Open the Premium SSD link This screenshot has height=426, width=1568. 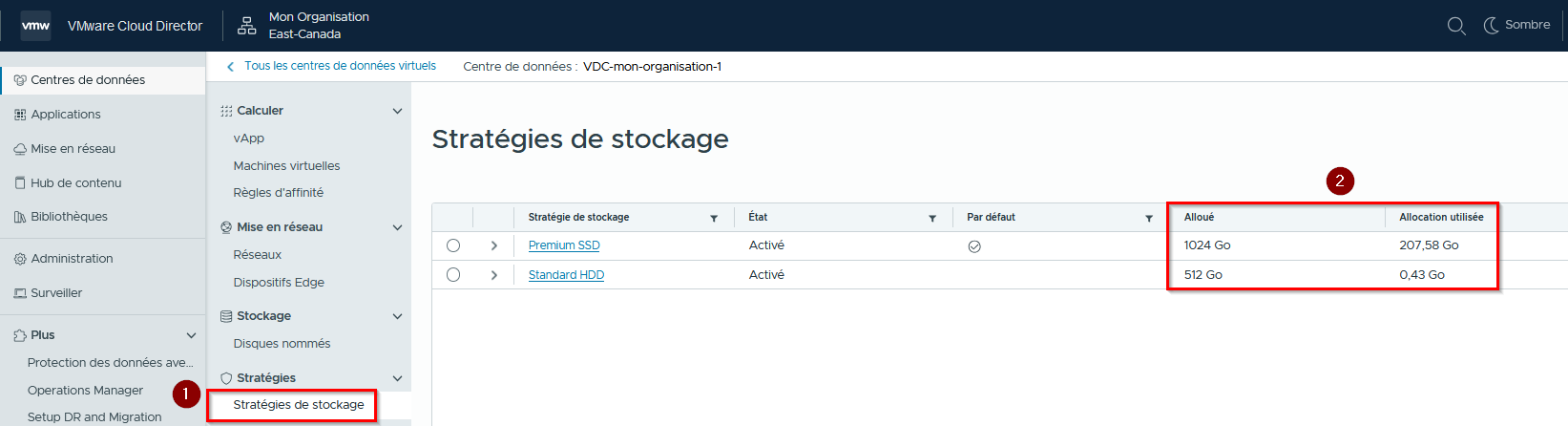tap(564, 245)
